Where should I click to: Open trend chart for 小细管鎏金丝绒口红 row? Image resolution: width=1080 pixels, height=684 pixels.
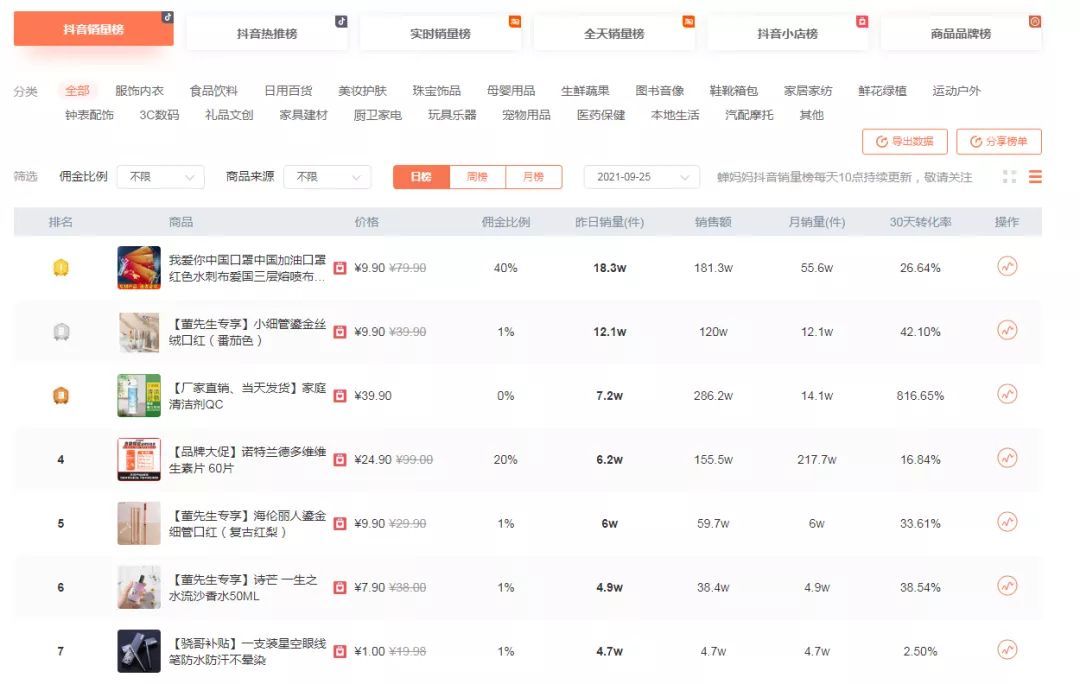click(1007, 331)
